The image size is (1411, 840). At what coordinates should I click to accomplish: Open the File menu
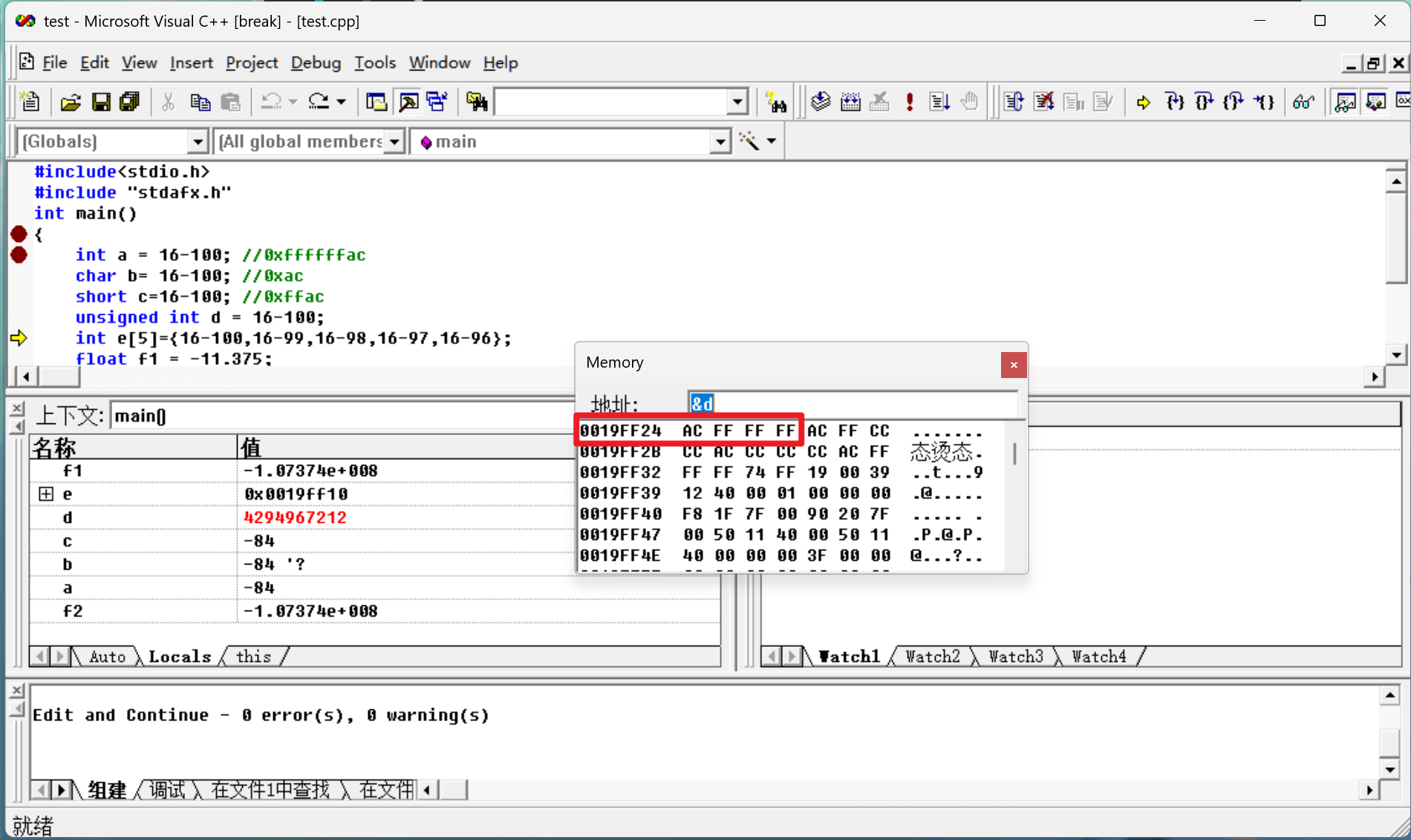click(x=55, y=63)
